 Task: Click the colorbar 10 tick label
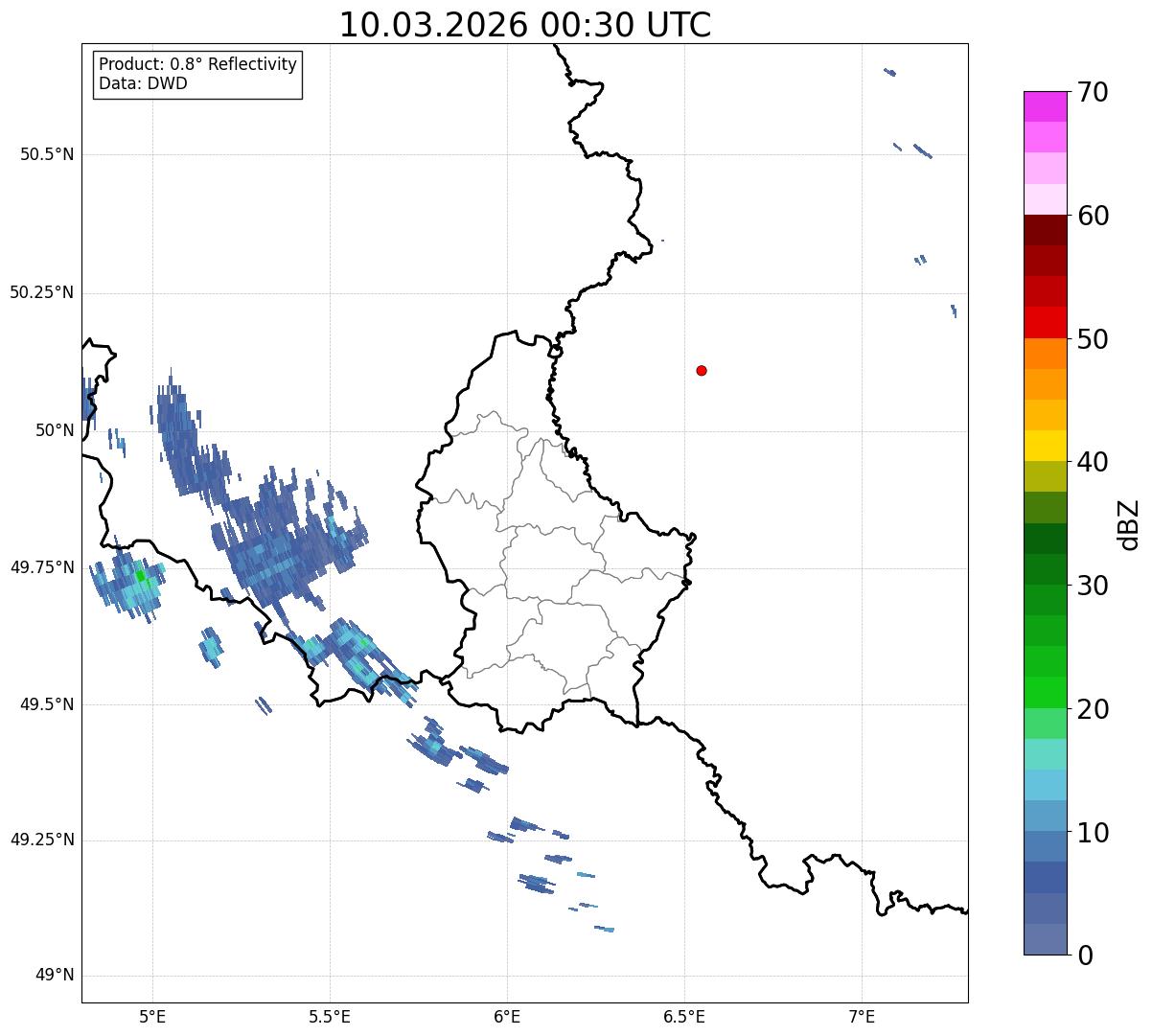(1093, 832)
